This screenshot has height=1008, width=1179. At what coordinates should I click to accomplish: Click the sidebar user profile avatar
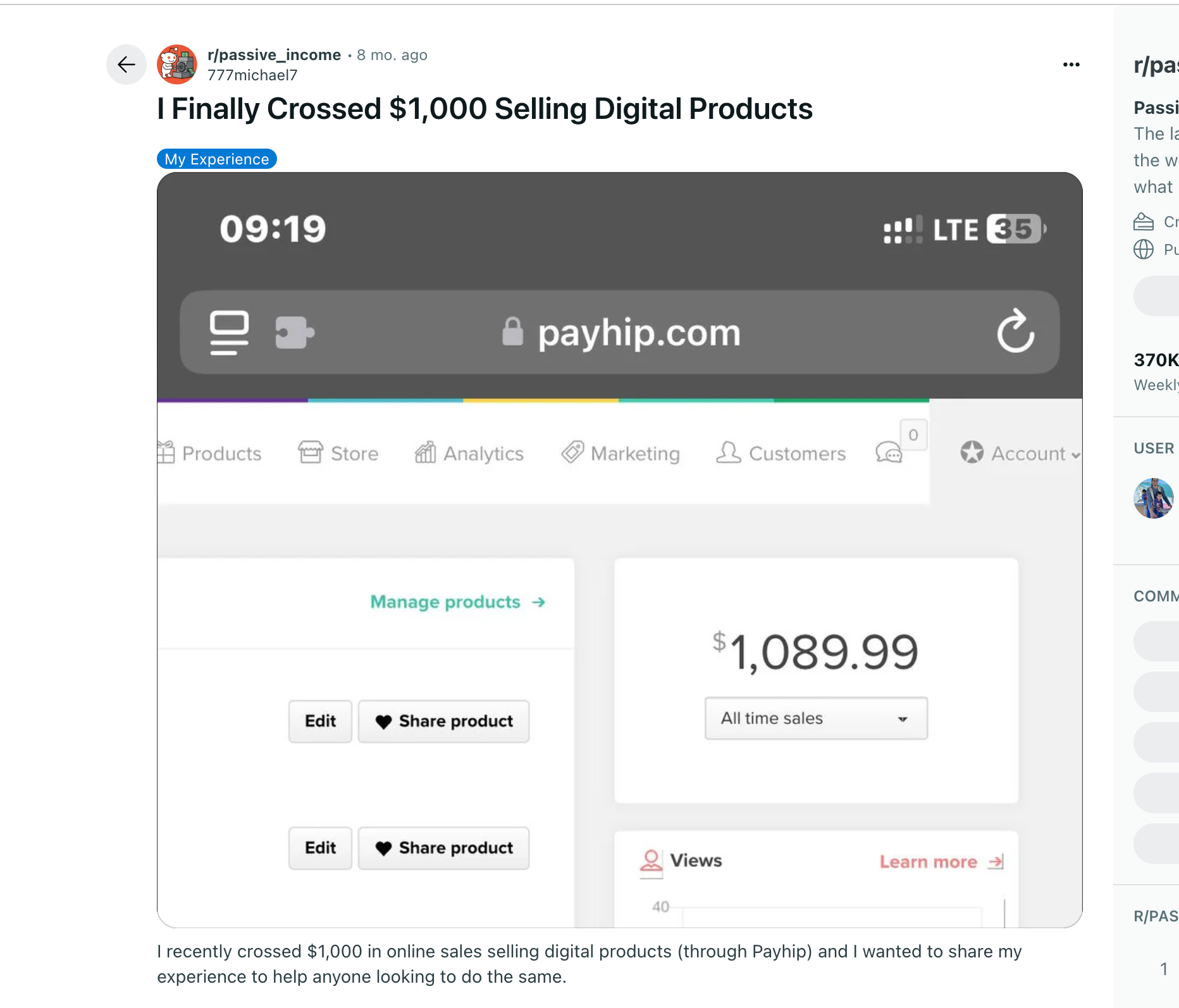tap(1153, 498)
